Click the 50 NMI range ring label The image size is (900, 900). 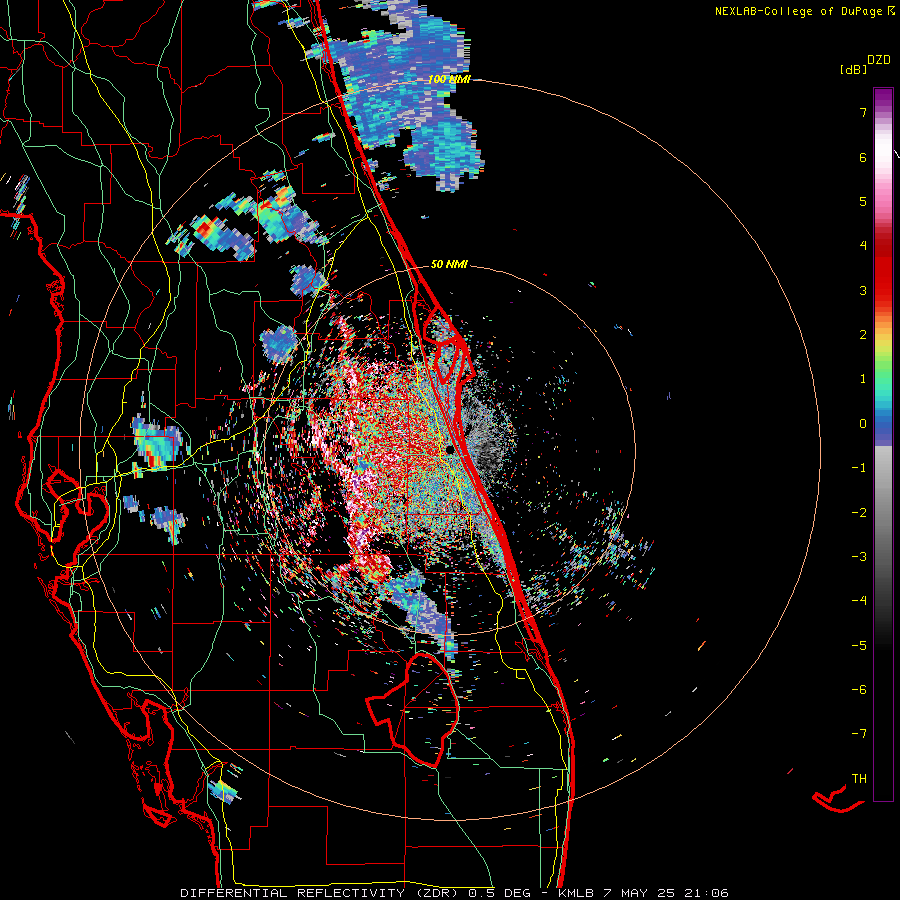coord(449,264)
